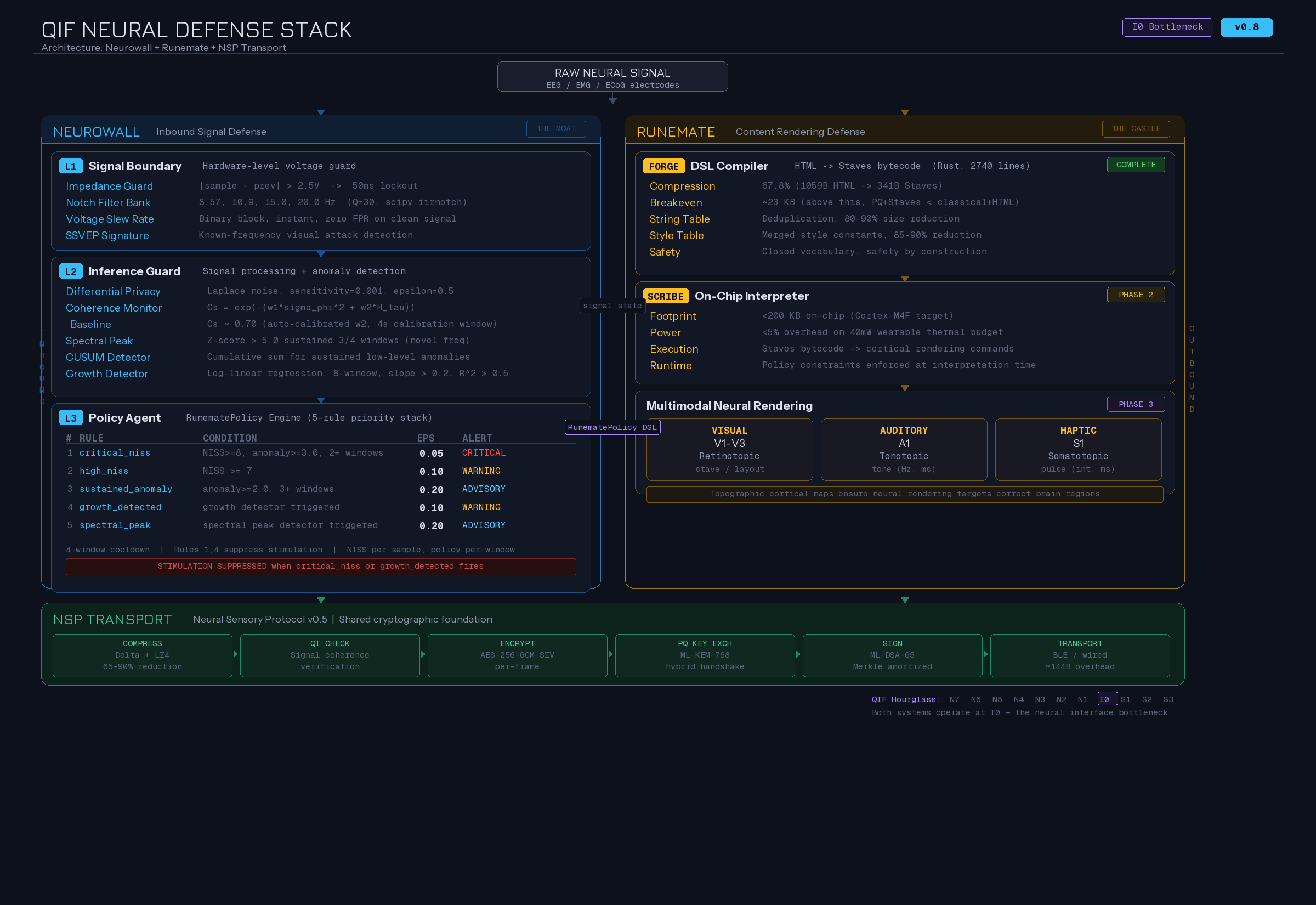This screenshot has height=905, width=1316.
Task: Click THE MOAT tag
Action: click(x=556, y=129)
